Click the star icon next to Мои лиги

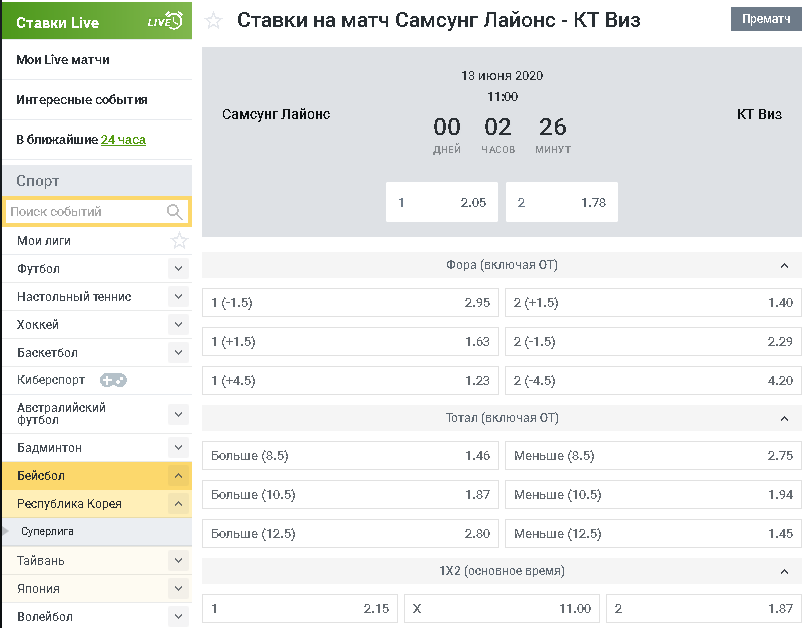[179, 240]
